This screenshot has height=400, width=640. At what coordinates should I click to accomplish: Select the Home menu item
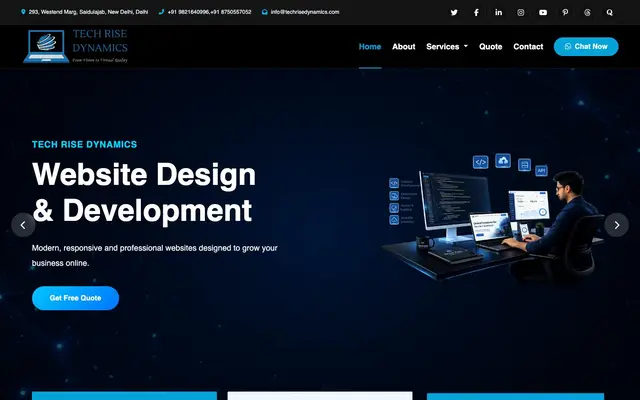pyautogui.click(x=370, y=47)
